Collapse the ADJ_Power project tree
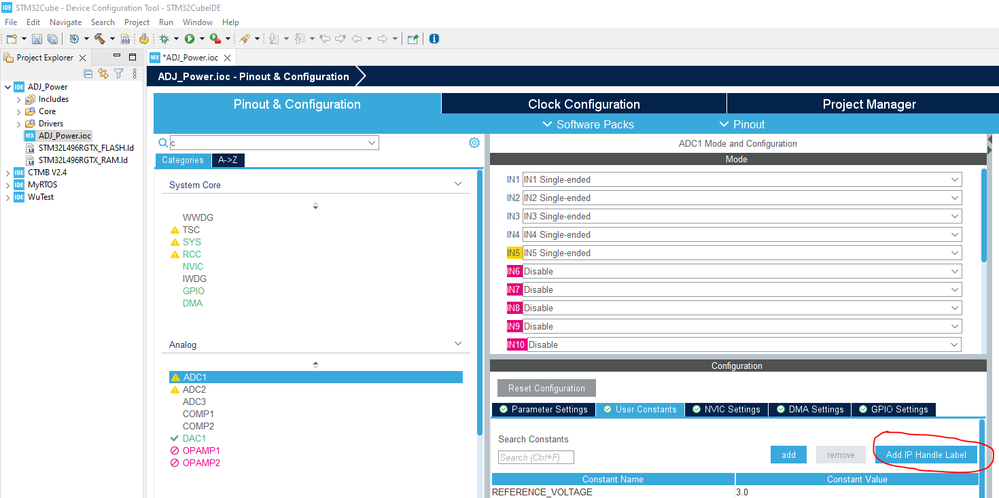Viewport: 999px width, 498px height. 7,87
